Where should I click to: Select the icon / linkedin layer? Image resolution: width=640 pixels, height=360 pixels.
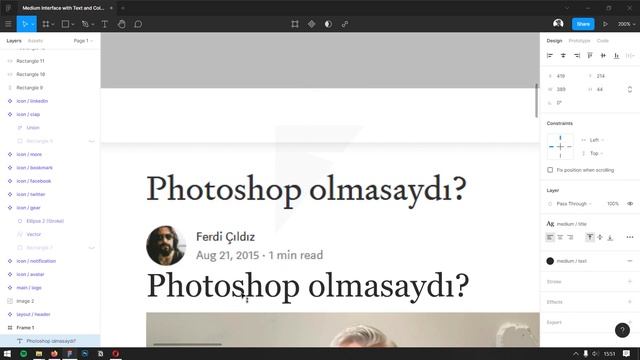[32, 101]
